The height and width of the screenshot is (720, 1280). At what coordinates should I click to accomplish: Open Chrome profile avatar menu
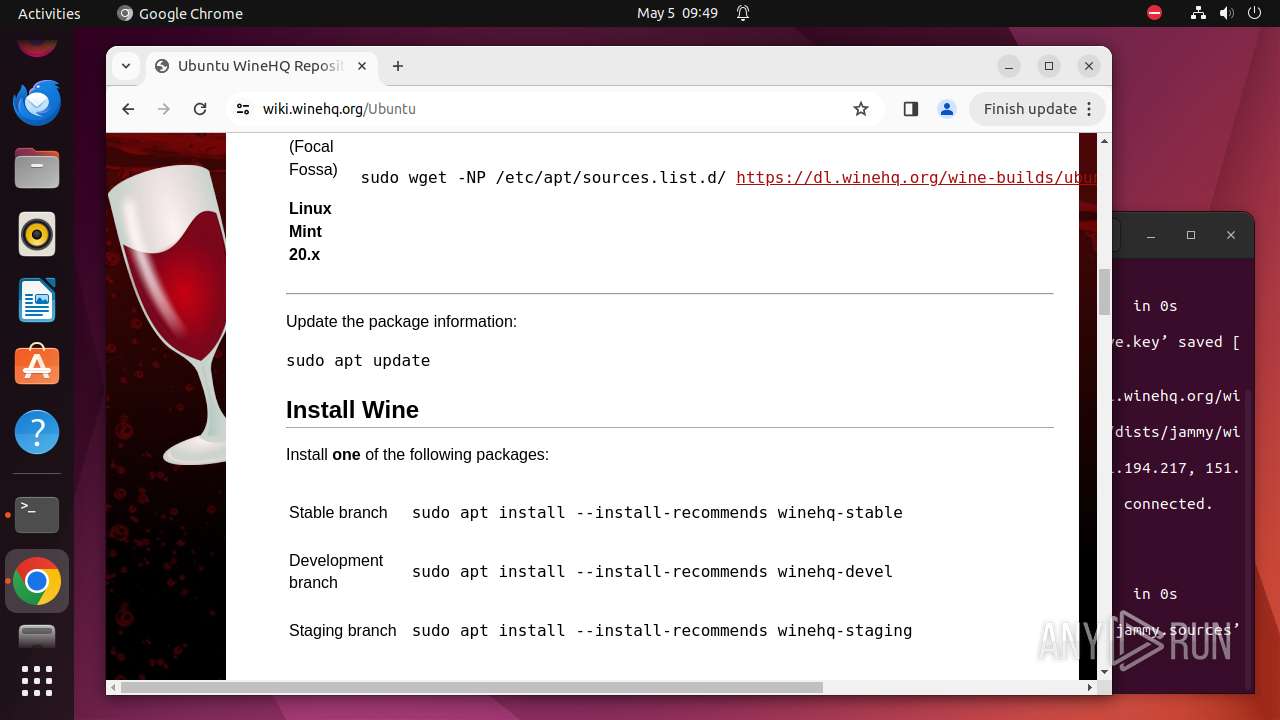[947, 109]
